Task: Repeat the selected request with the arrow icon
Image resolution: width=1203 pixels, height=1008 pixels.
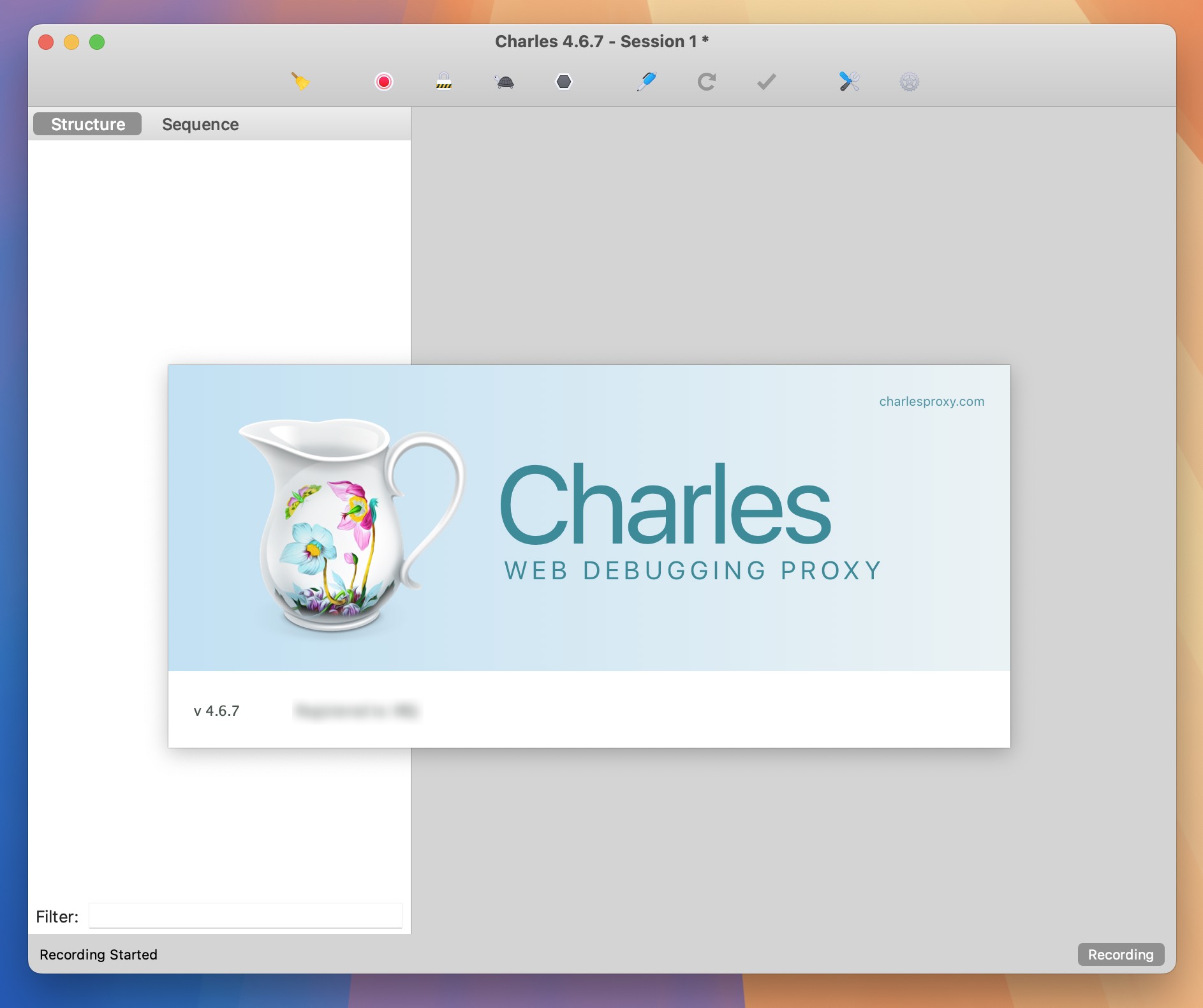Action: (x=706, y=82)
